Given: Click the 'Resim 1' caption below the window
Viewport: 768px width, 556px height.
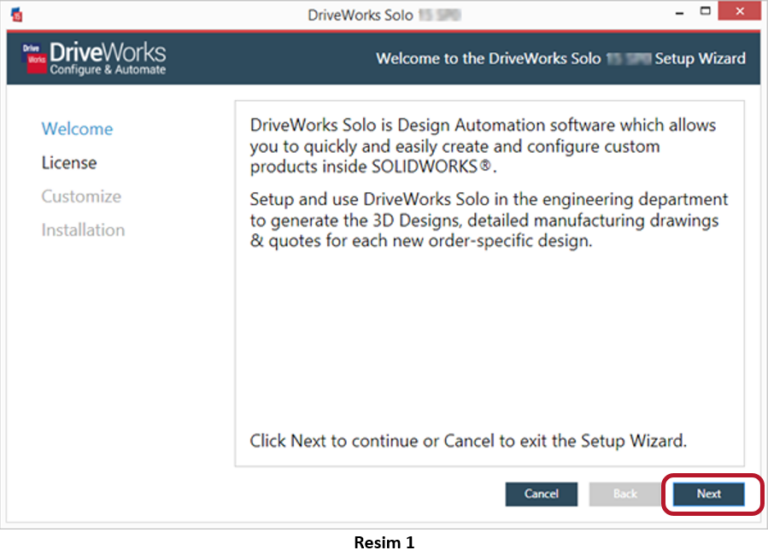Looking at the screenshot, I should coord(384,543).
